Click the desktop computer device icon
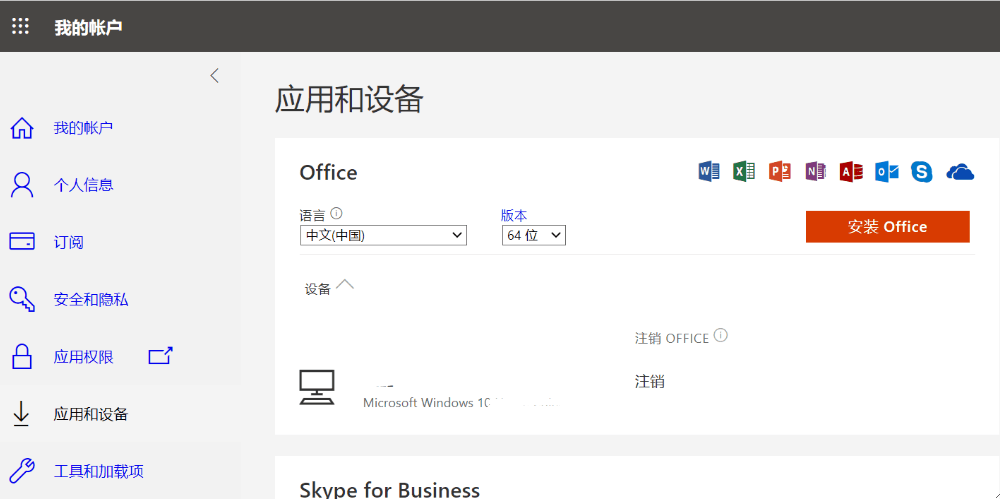The width and height of the screenshot is (1000, 501). (x=317, y=387)
